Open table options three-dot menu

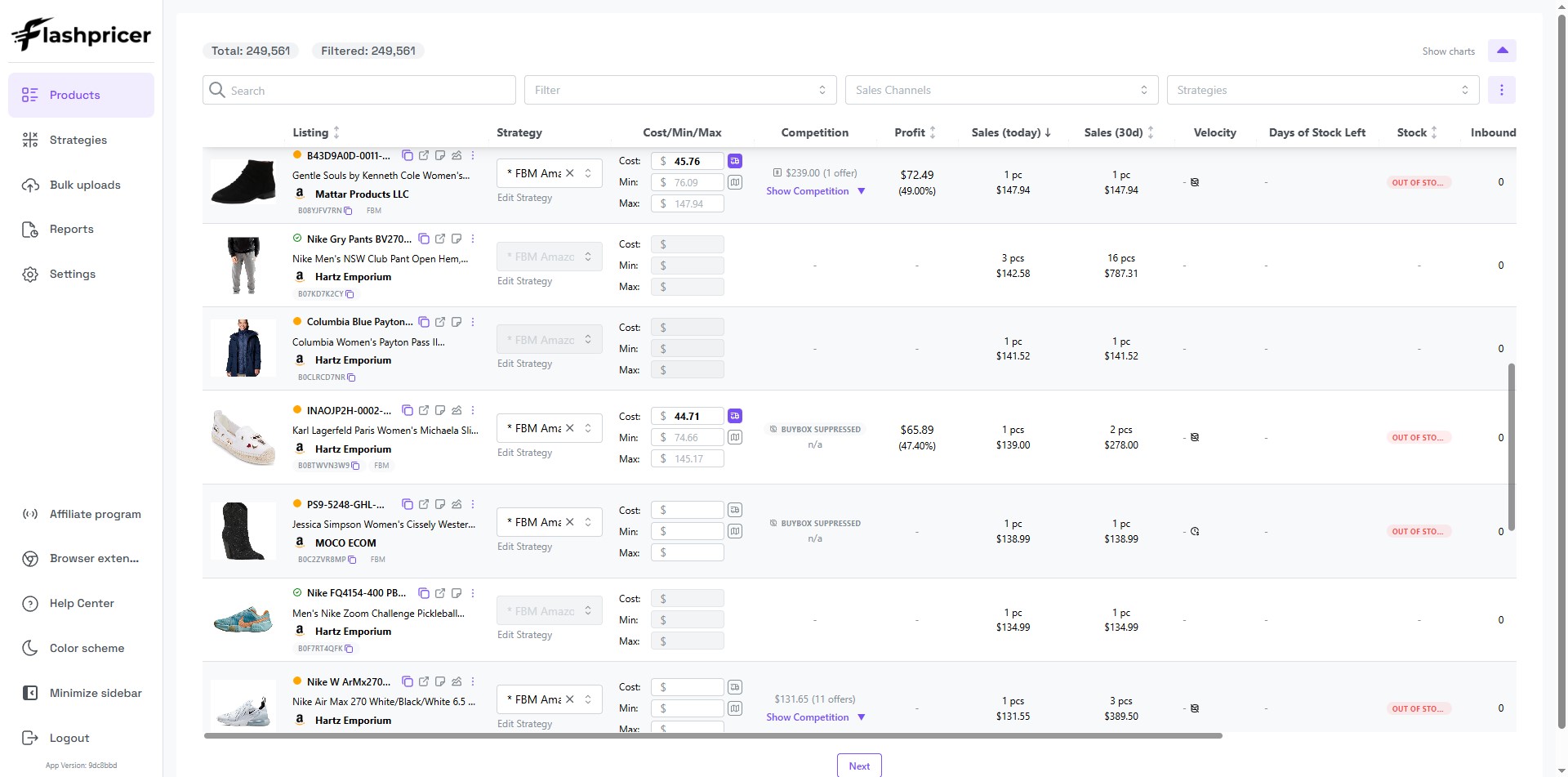tap(1501, 90)
